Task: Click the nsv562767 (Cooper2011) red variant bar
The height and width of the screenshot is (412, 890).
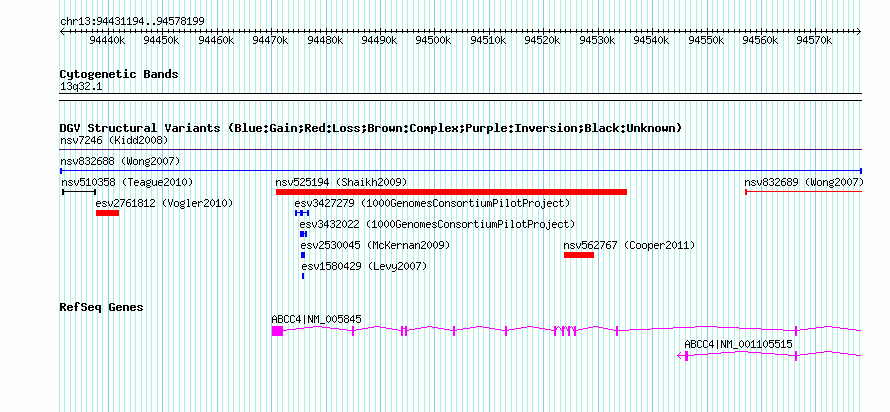Action: point(579,255)
